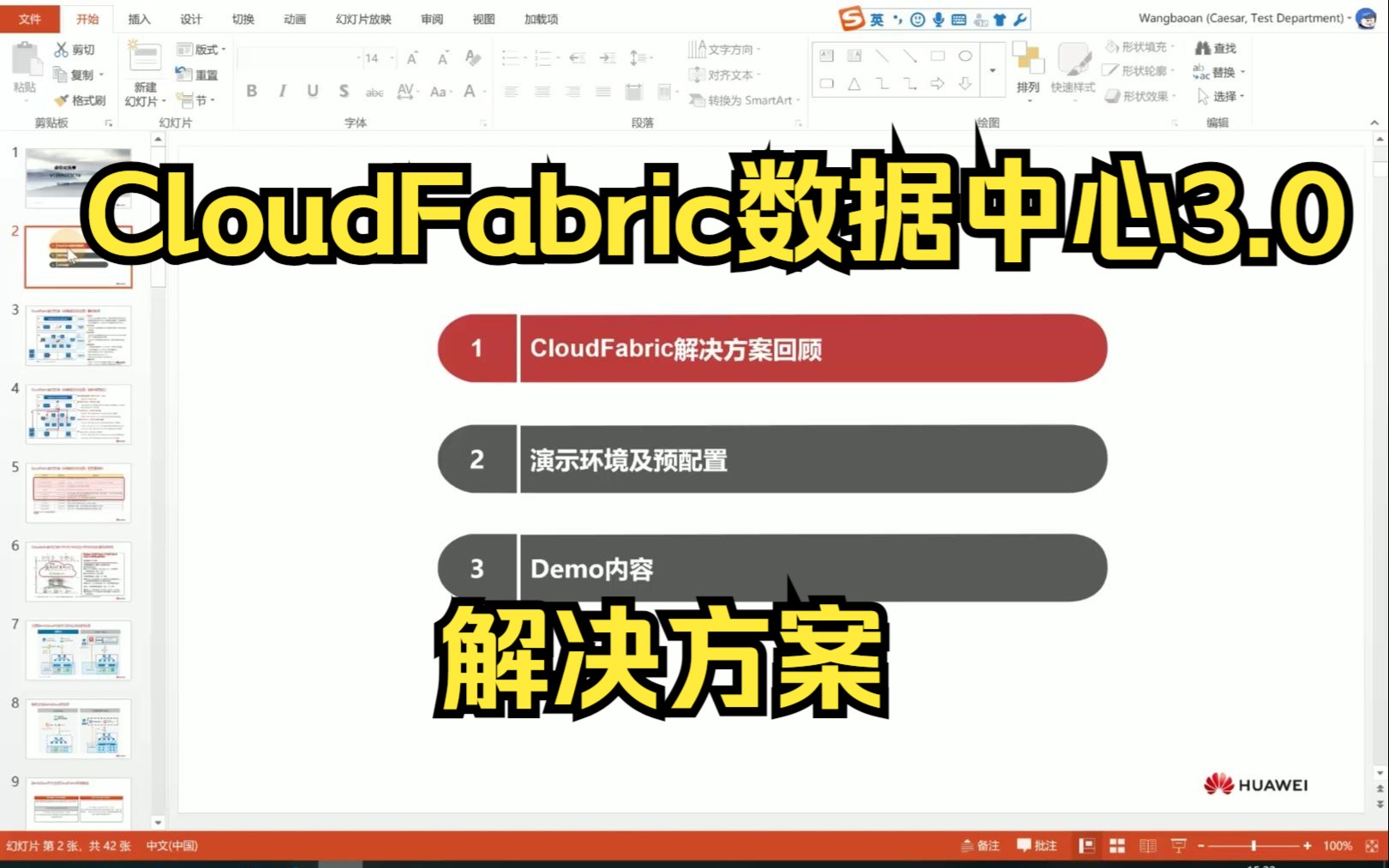
Task: Click the zoom slider handle in the status bar
Action: coord(1254,846)
